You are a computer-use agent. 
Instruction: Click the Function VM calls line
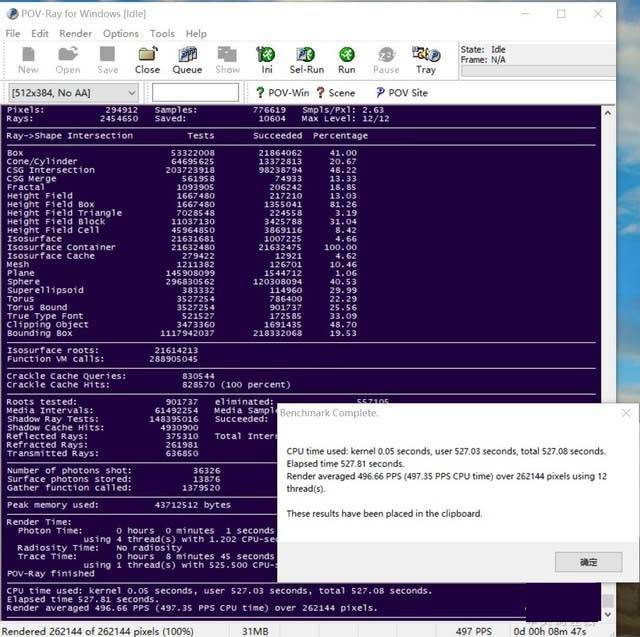pyautogui.click(x=102, y=359)
